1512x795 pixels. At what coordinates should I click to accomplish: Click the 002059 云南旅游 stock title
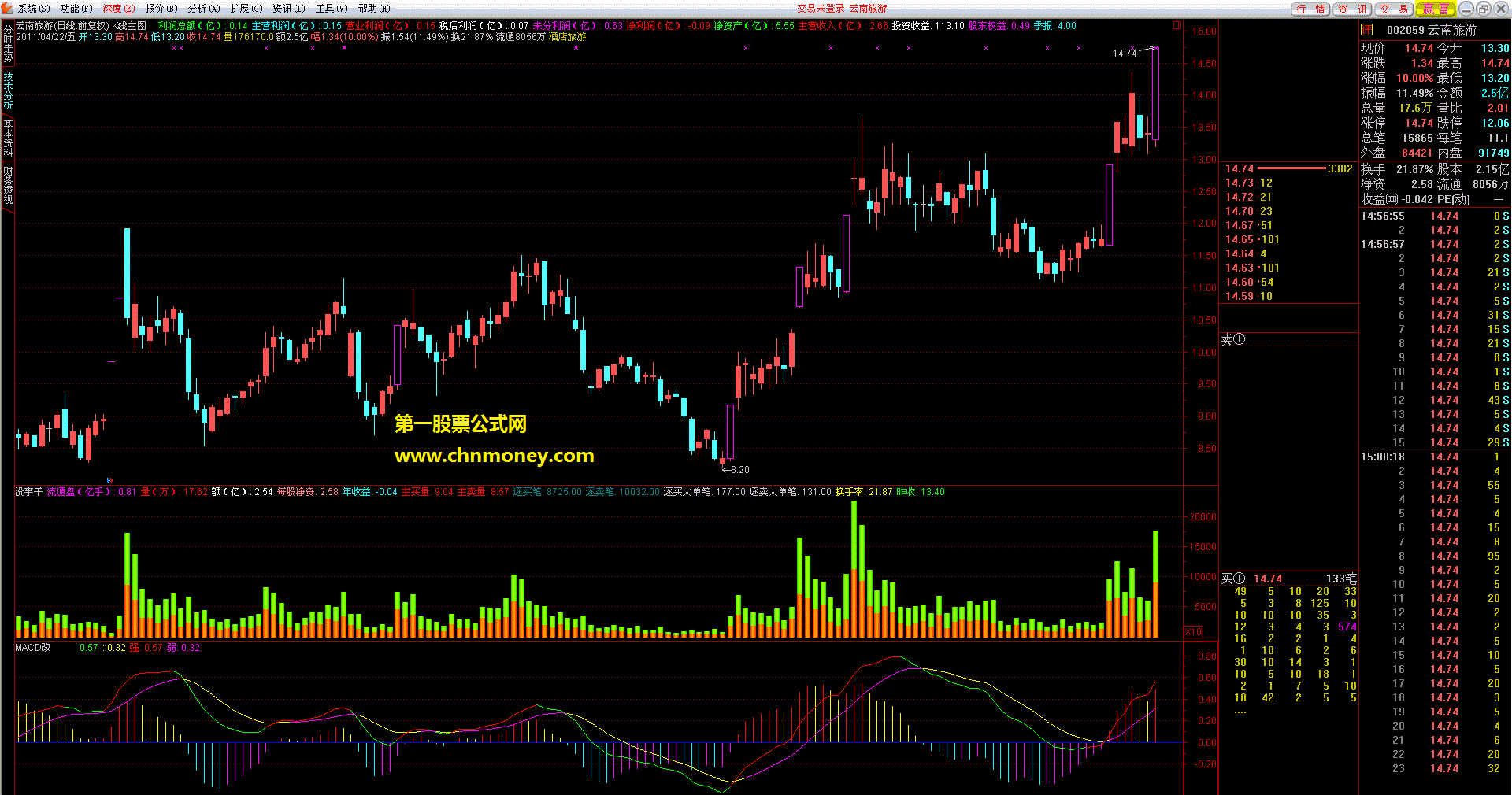(x=1432, y=30)
